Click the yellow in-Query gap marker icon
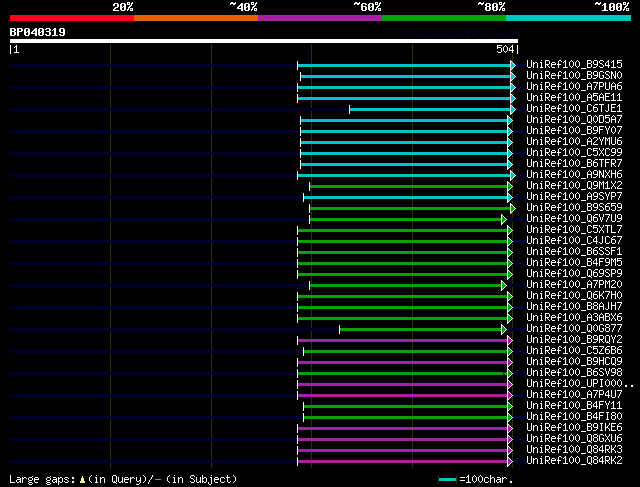The image size is (640, 487). (x=82, y=479)
